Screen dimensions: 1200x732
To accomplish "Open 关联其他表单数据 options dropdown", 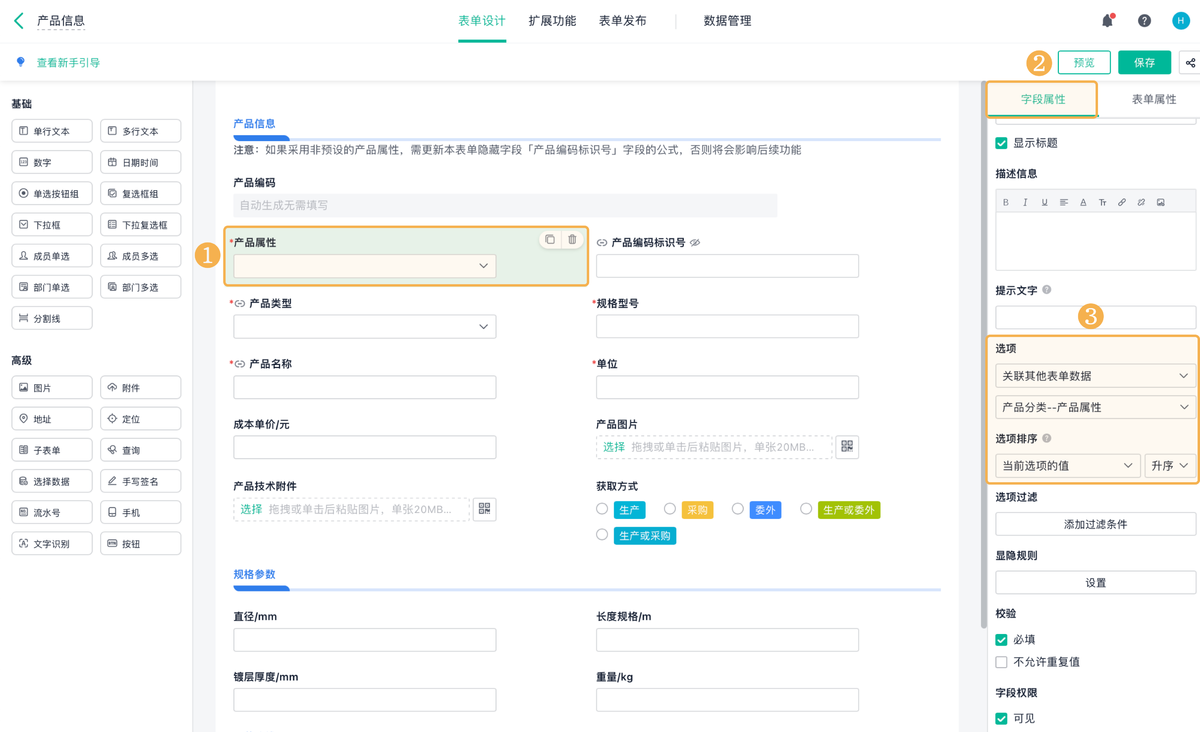I will pyautogui.click(x=1096, y=376).
